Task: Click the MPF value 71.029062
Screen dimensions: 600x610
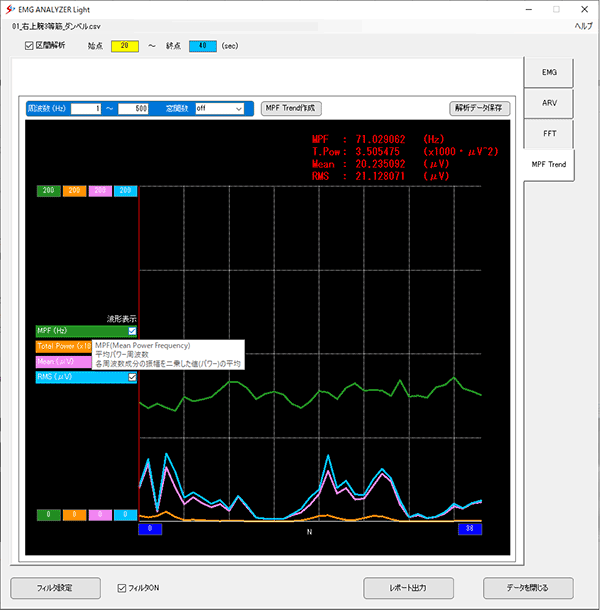Action: pos(380,139)
